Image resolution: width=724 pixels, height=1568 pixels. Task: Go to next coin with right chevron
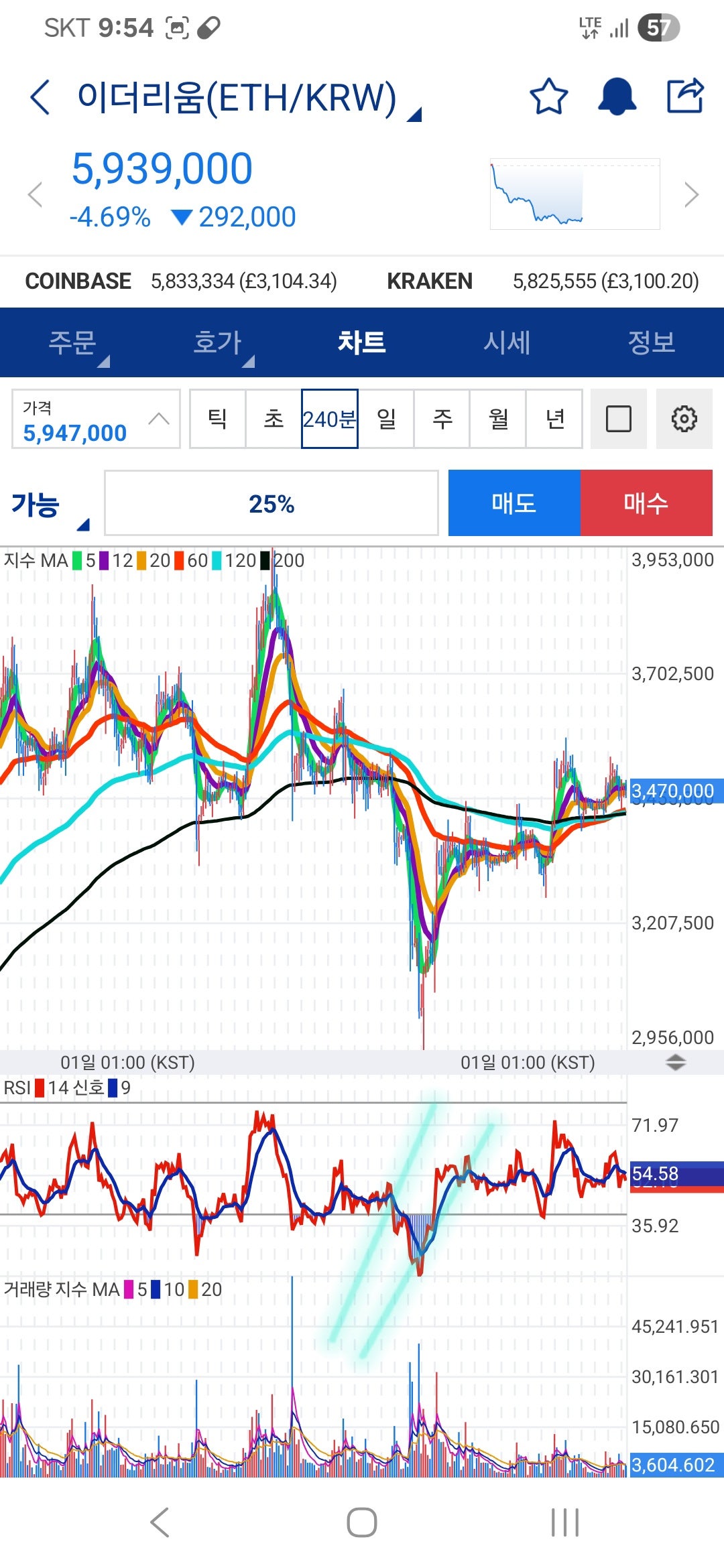[691, 195]
